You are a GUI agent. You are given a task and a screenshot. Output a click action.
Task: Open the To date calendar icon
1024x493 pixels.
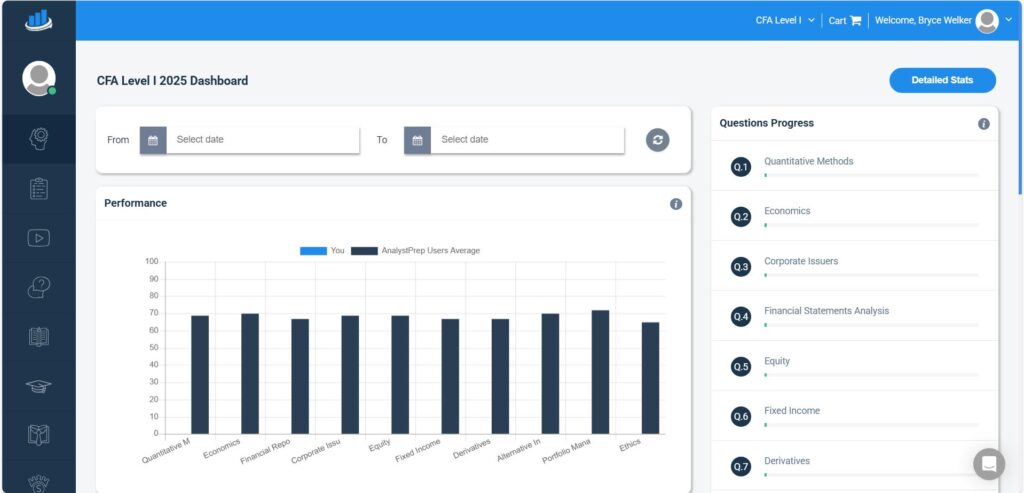coord(417,140)
